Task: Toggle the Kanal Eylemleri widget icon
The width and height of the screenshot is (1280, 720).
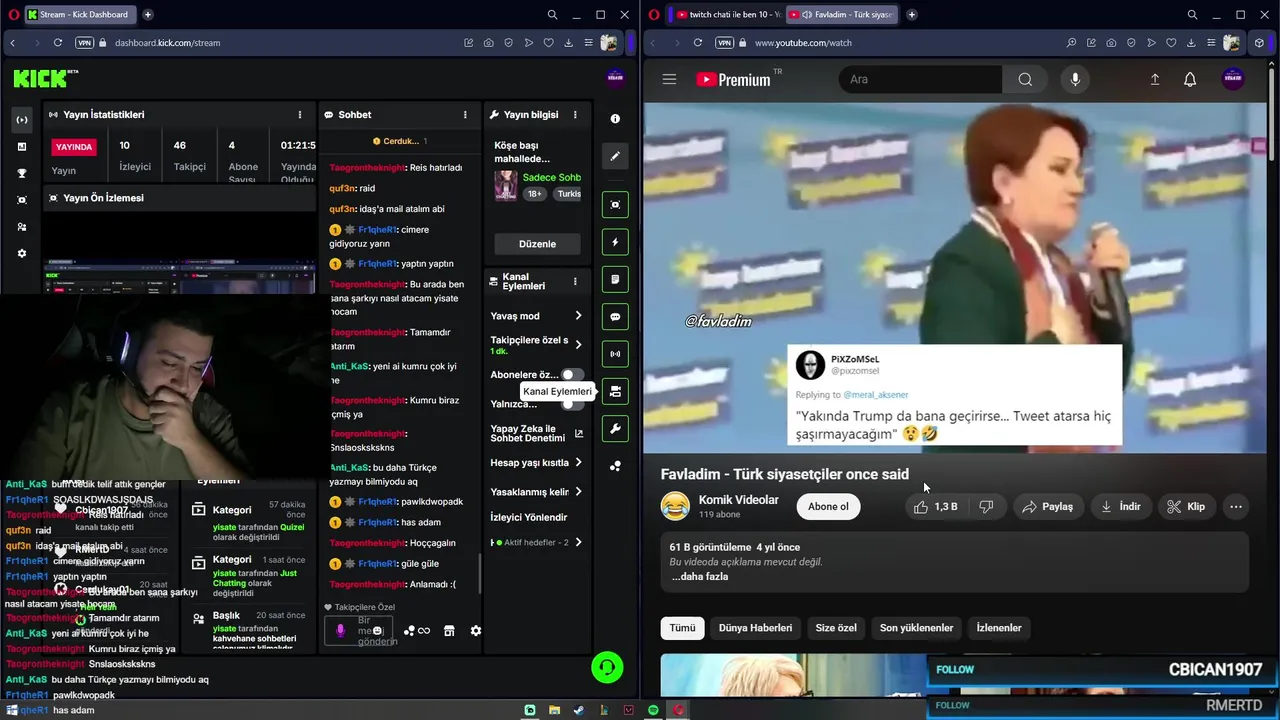Action: pyautogui.click(x=615, y=391)
